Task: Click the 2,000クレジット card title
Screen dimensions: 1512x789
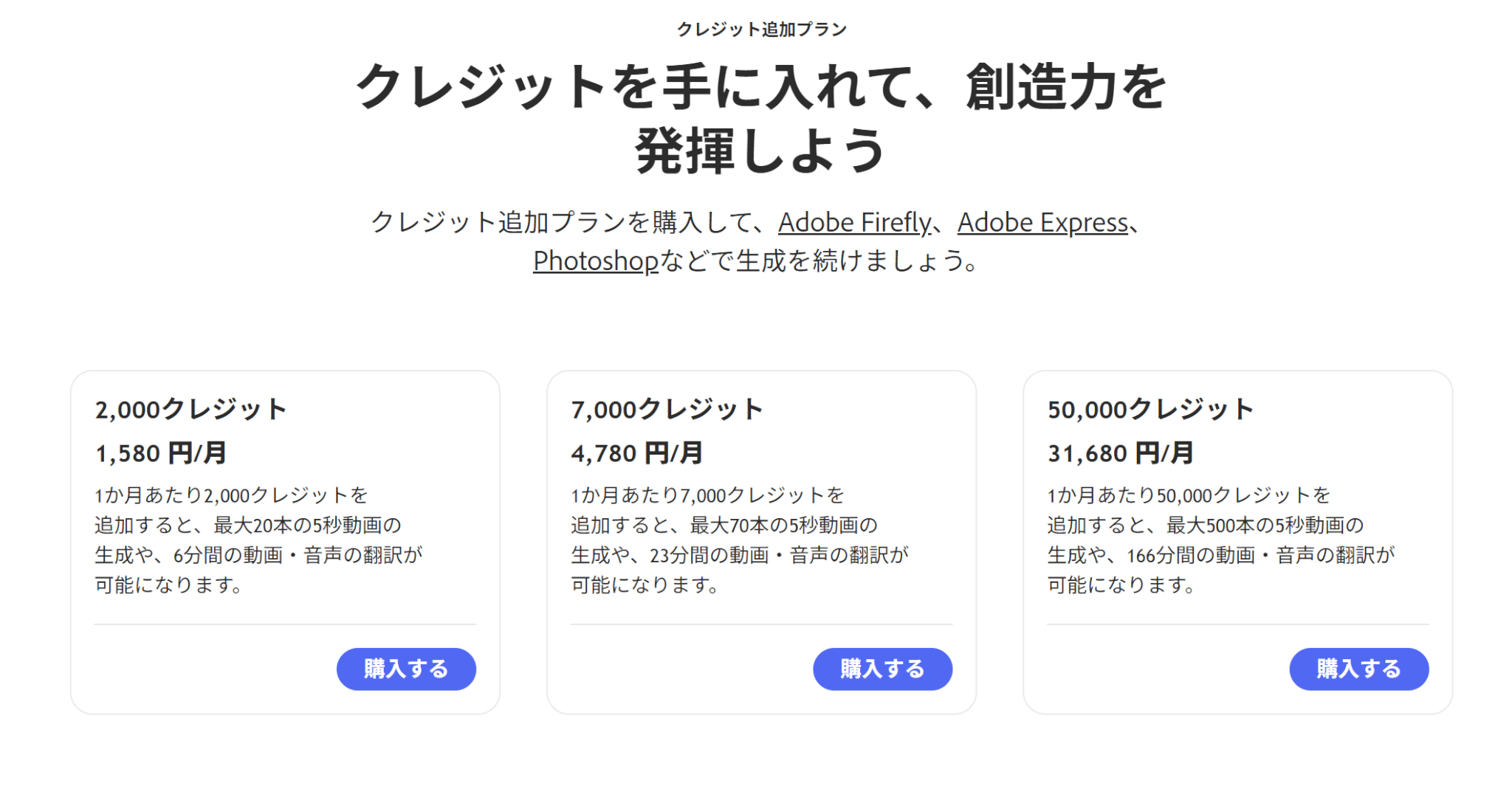Action: pyautogui.click(x=190, y=409)
